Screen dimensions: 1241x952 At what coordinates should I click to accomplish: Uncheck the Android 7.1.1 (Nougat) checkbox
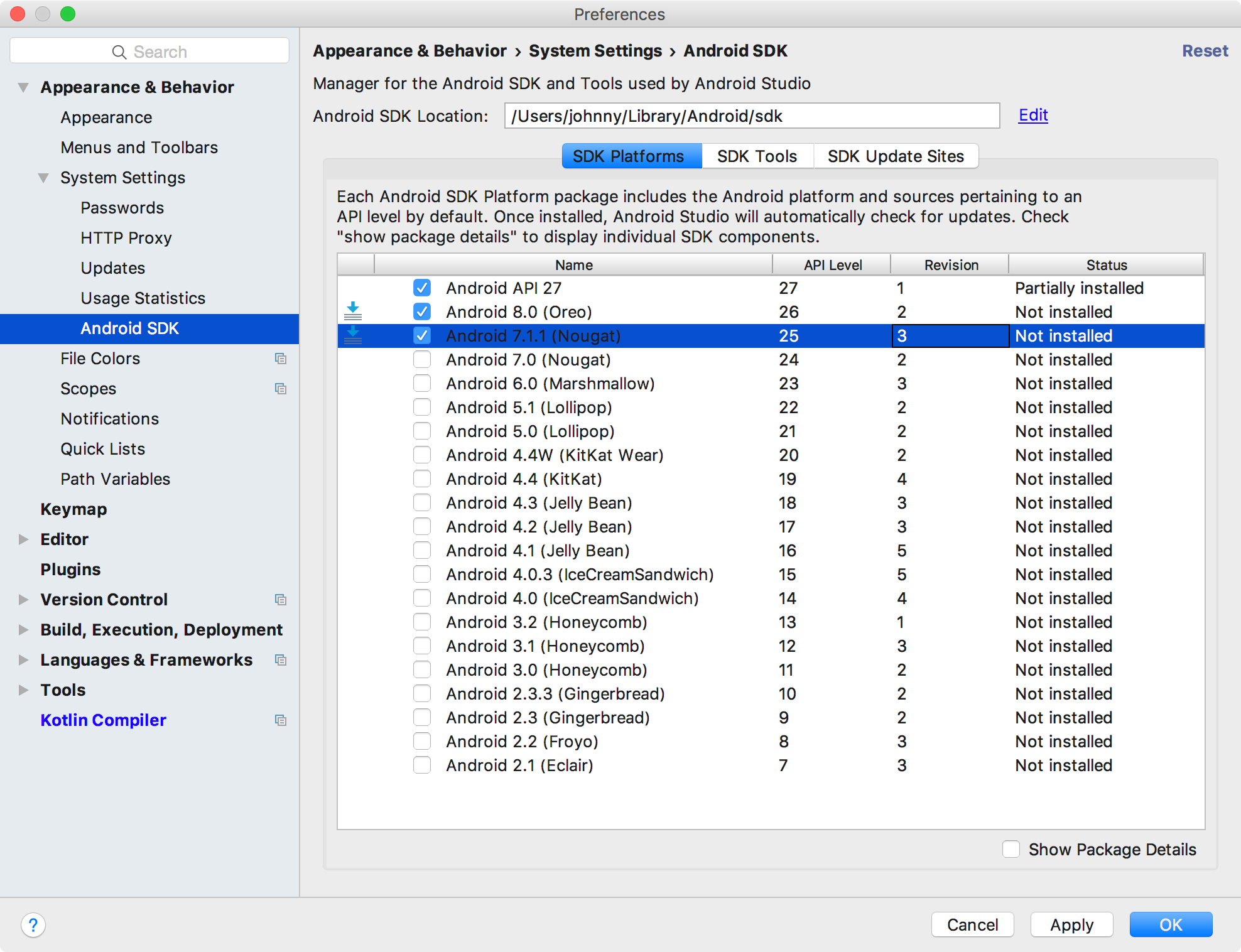[x=422, y=335]
